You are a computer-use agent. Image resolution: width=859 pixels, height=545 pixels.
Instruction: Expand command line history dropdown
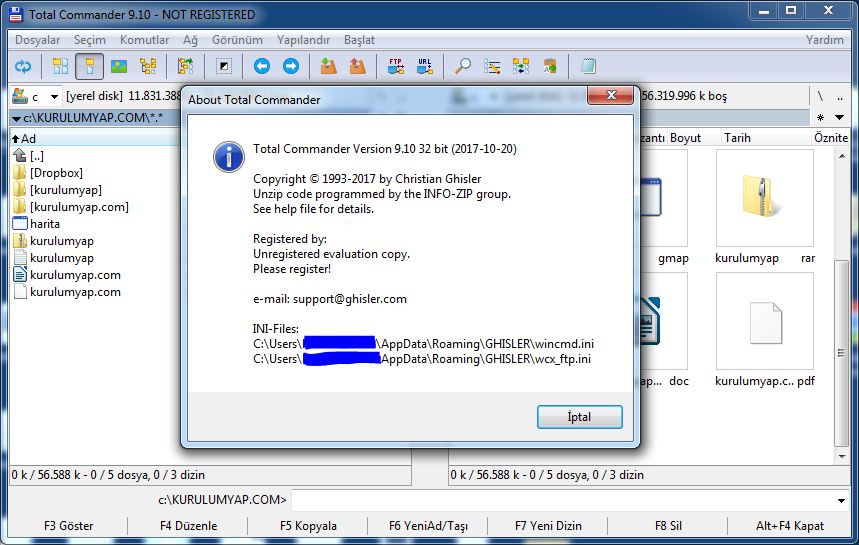(x=841, y=500)
